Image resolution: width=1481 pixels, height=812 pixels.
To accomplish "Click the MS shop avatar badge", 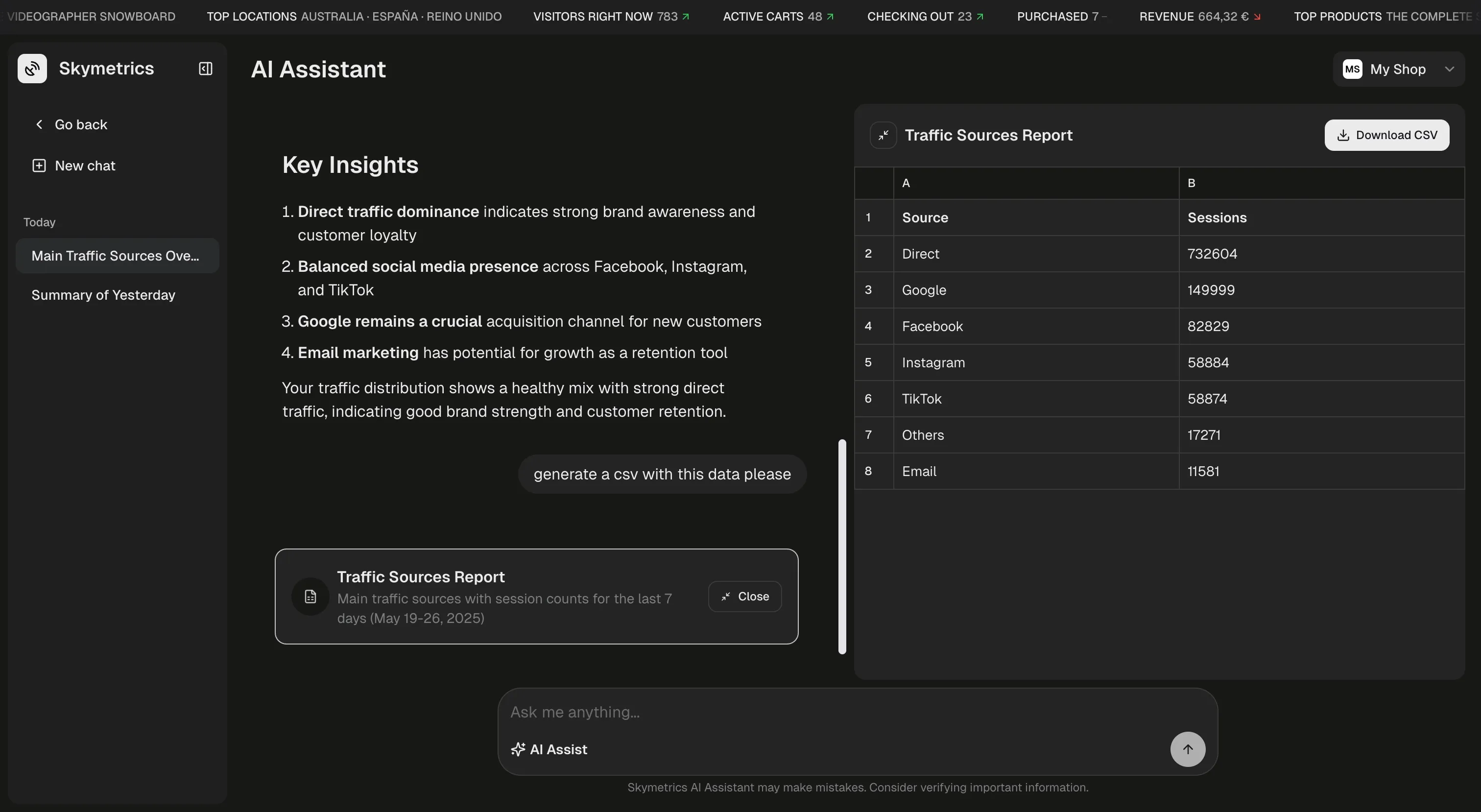I will pos(1352,69).
